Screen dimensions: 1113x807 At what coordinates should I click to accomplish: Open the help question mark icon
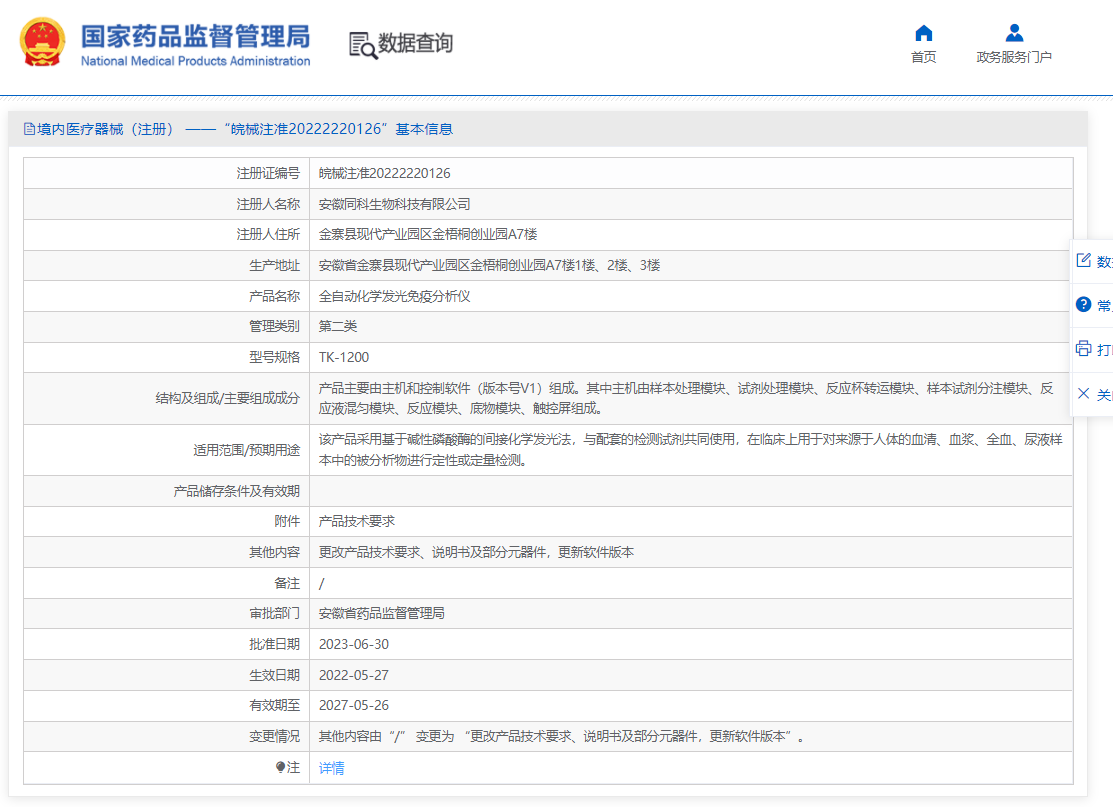[1083, 304]
